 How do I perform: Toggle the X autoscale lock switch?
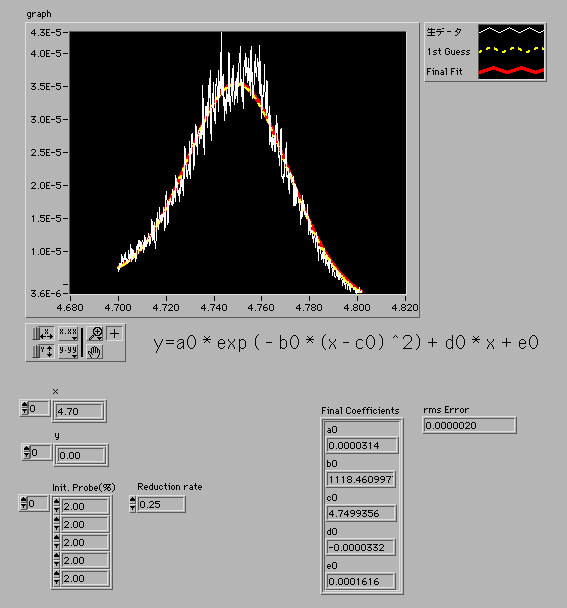click(x=36, y=333)
